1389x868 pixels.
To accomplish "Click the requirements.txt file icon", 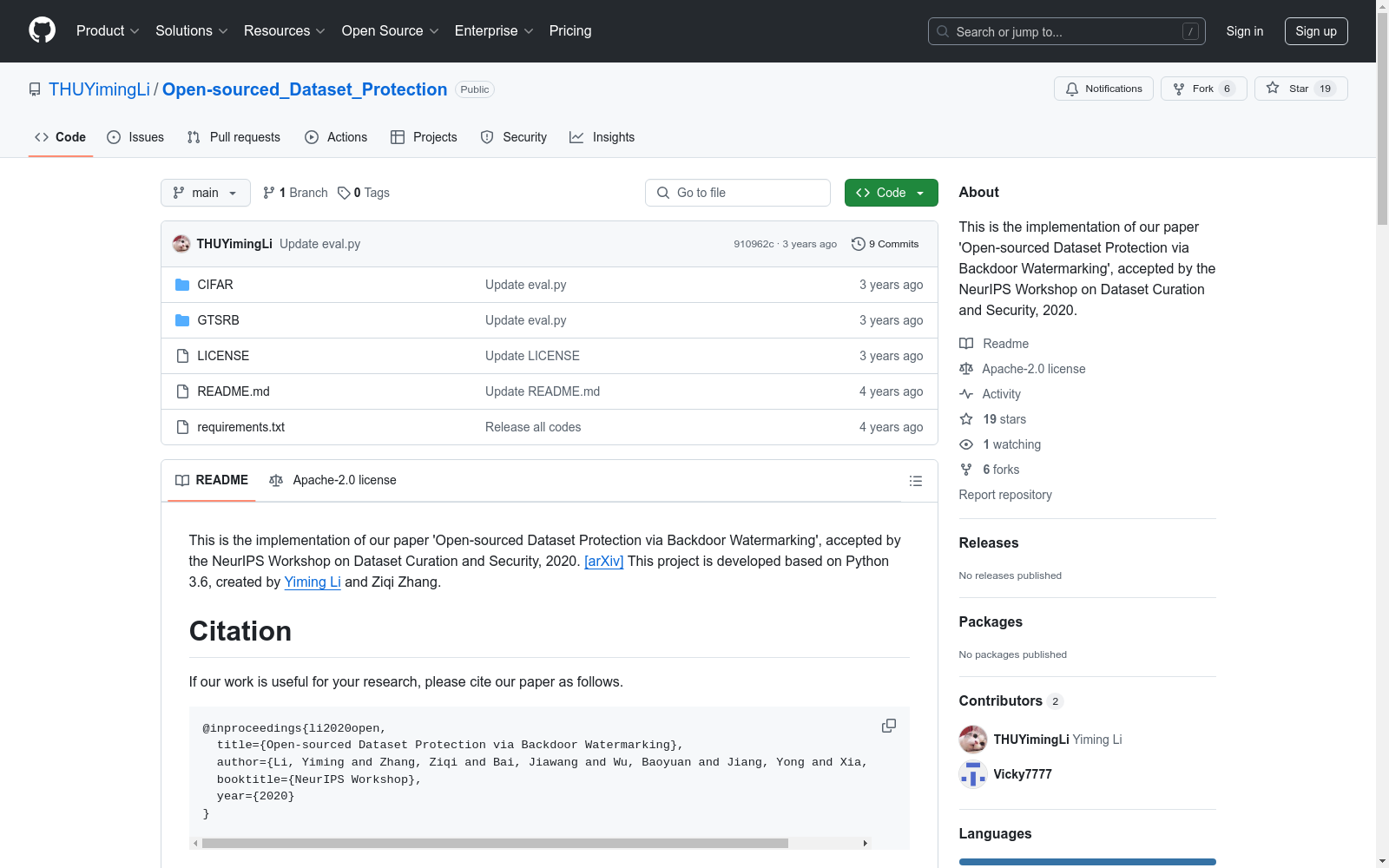I will click(x=182, y=427).
